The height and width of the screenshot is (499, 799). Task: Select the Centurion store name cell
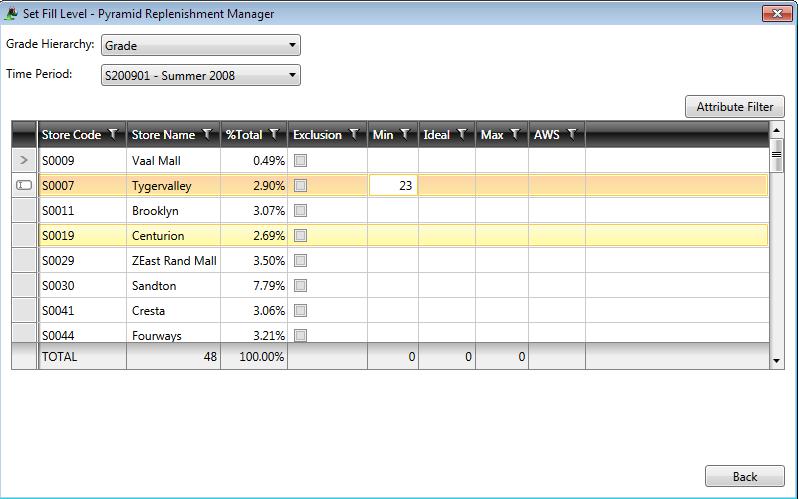tap(173, 235)
